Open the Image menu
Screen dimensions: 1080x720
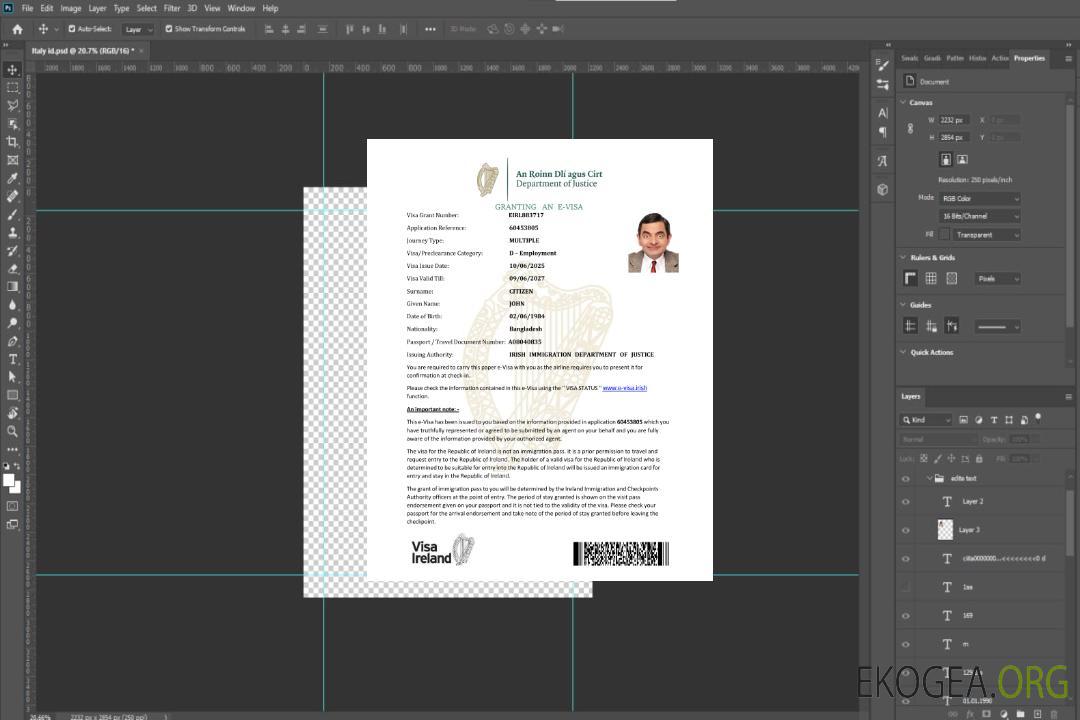click(70, 8)
